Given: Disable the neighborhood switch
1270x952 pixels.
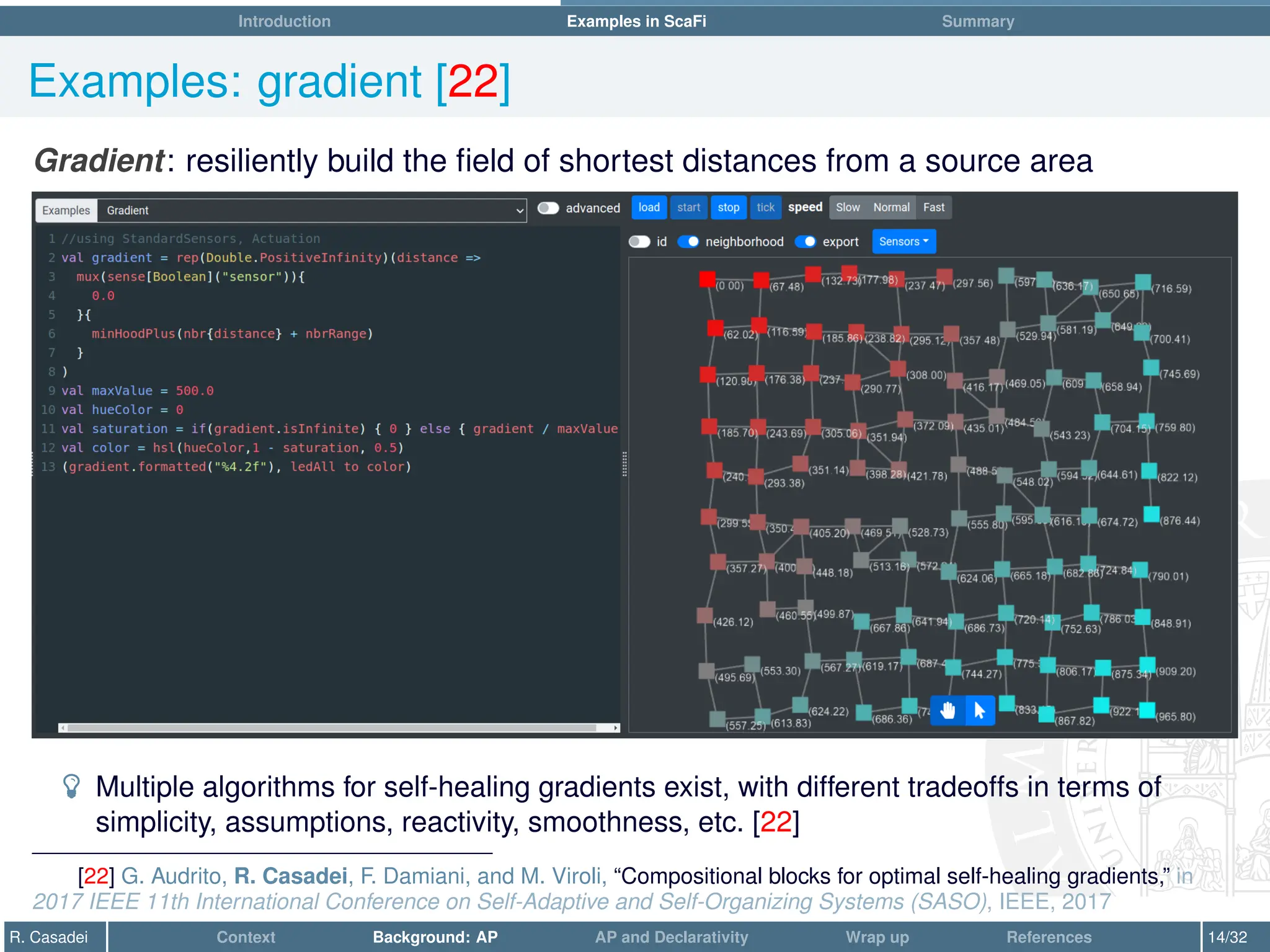Looking at the screenshot, I should tap(688, 242).
